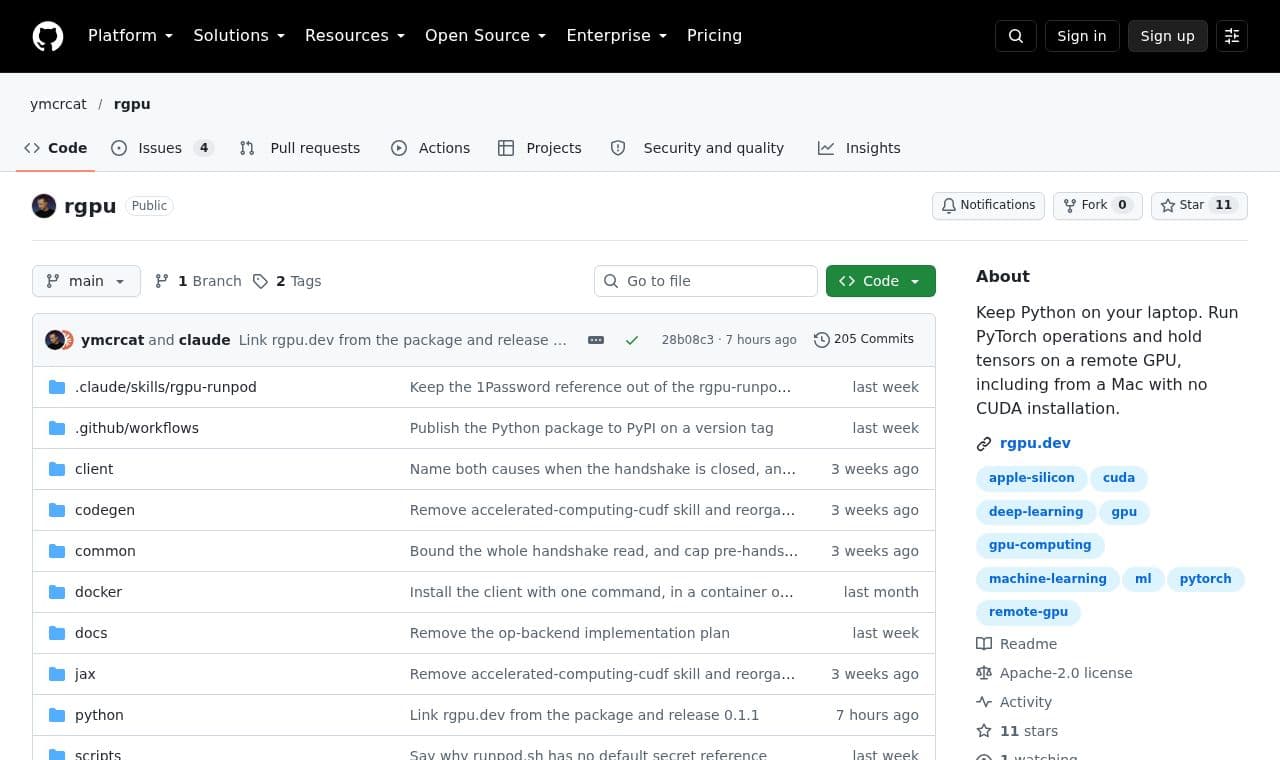Open the client folder

click(94, 469)
